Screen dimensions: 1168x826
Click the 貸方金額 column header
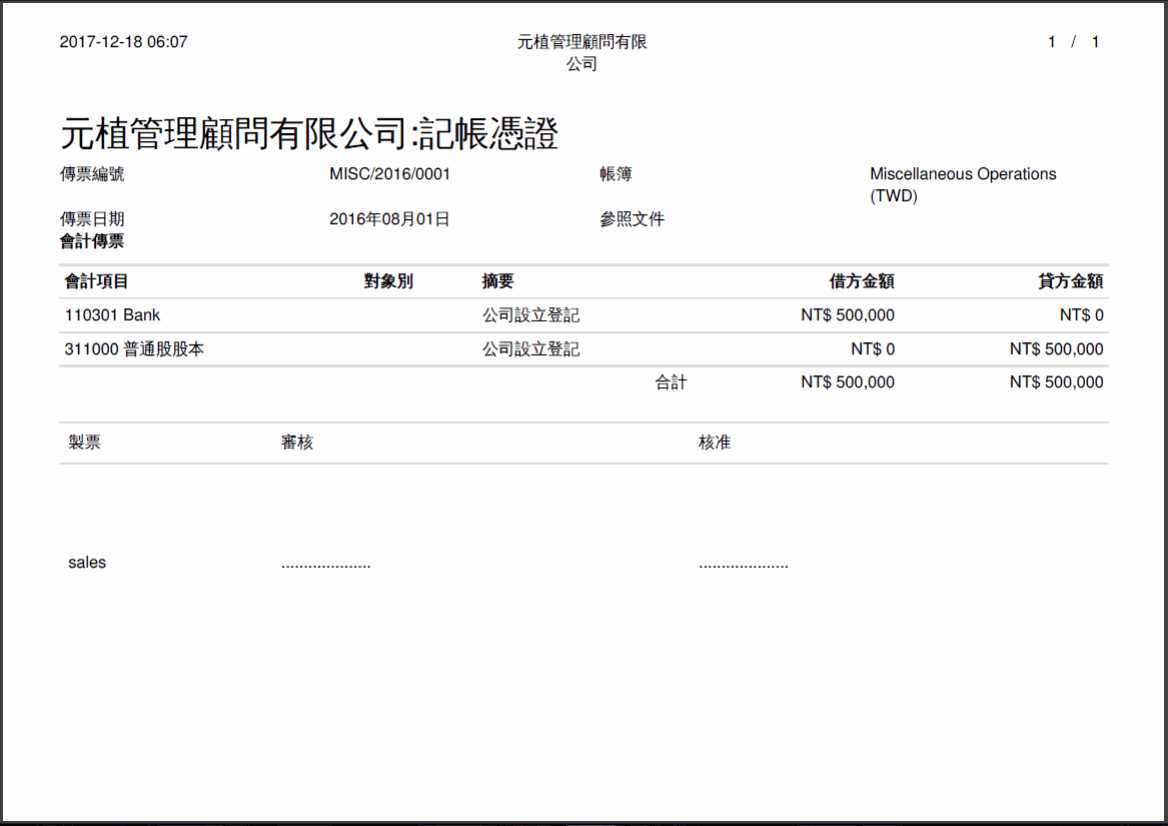[x=1070, y=281]
